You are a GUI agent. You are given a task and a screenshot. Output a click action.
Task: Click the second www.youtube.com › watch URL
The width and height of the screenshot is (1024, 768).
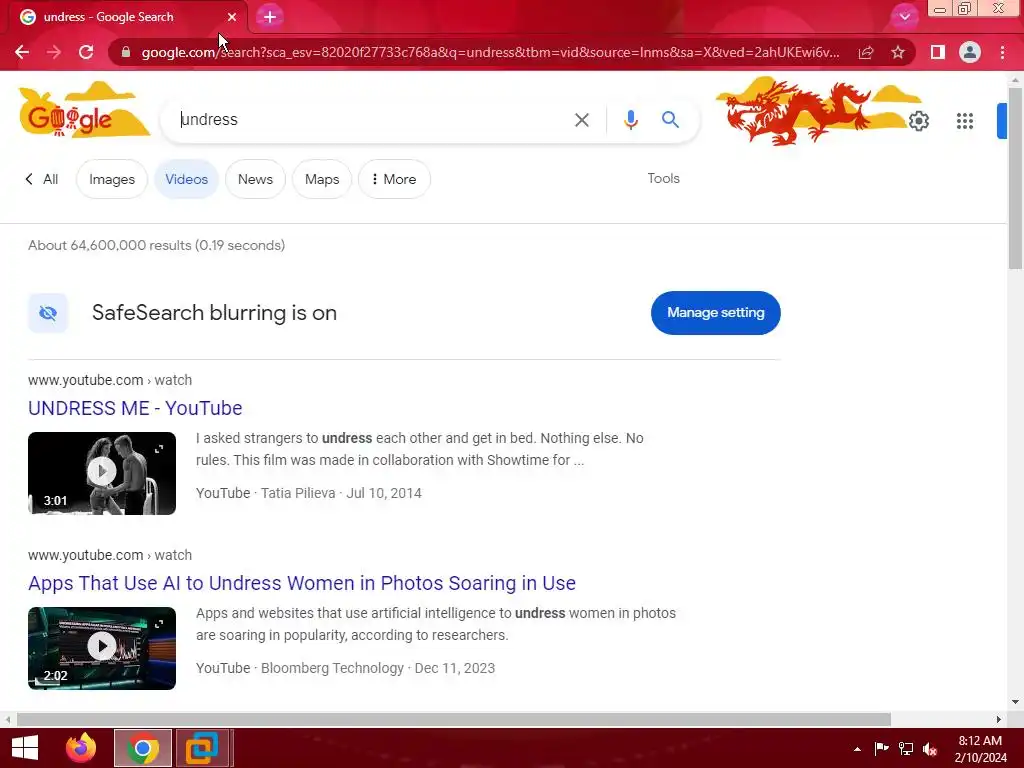tap(110, 555)
